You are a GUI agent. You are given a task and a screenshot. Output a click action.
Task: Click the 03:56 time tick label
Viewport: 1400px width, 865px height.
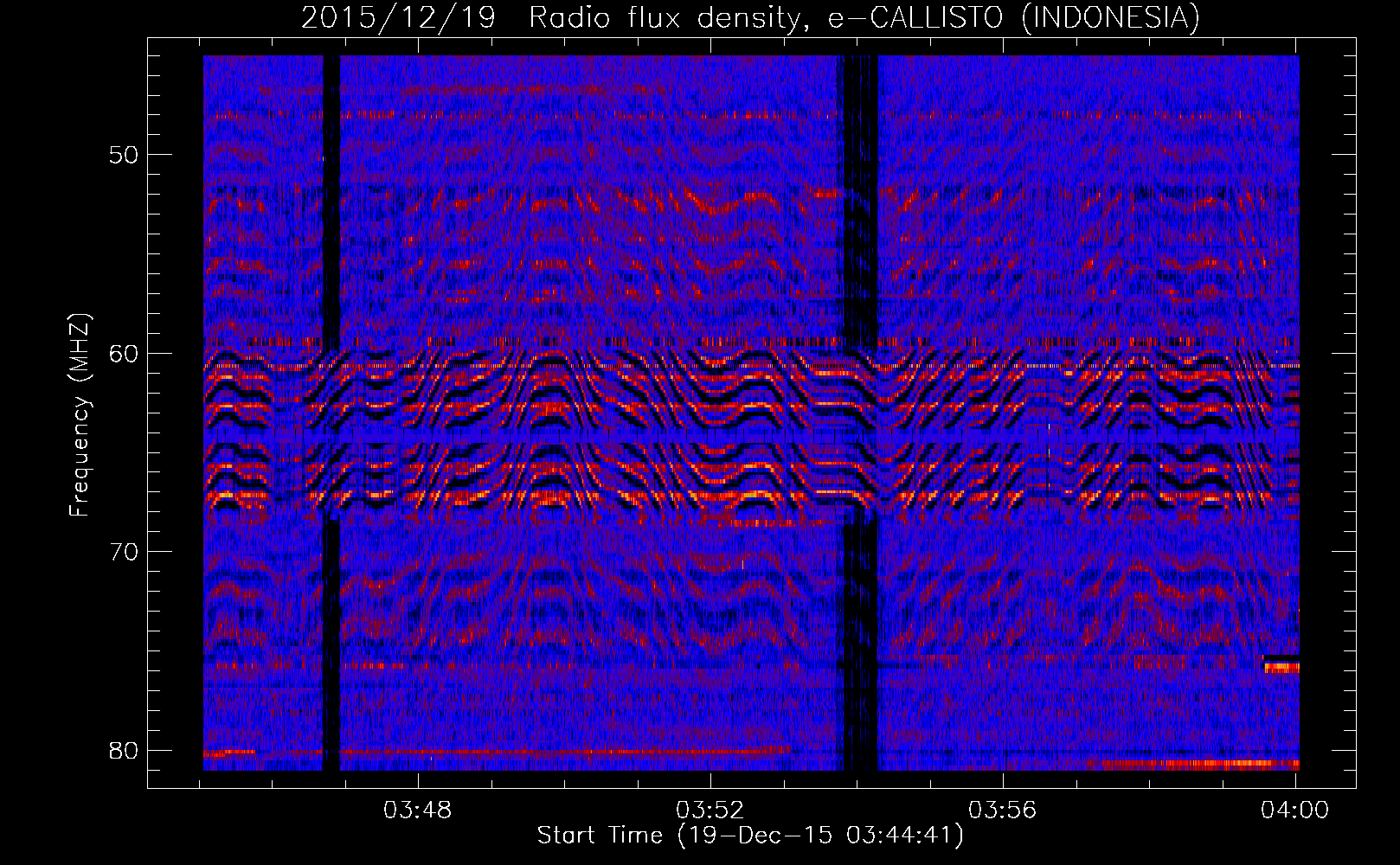click(1003, 811)
